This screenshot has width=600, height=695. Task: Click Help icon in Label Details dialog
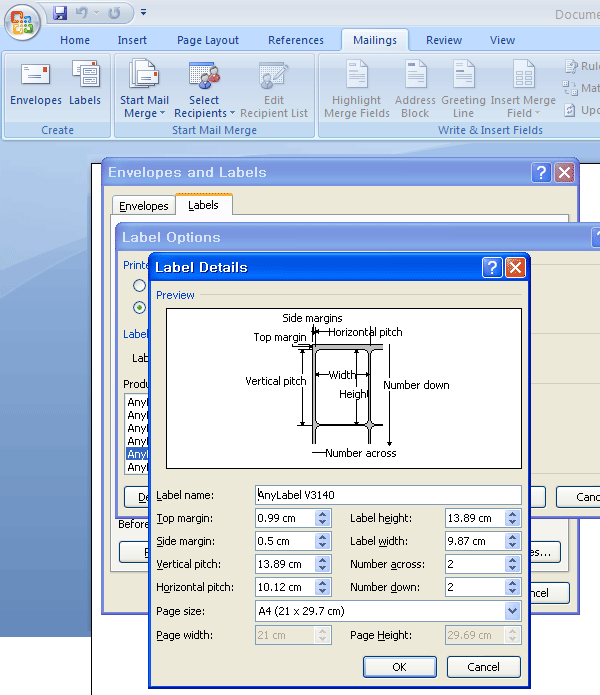(x=492, y=268)
